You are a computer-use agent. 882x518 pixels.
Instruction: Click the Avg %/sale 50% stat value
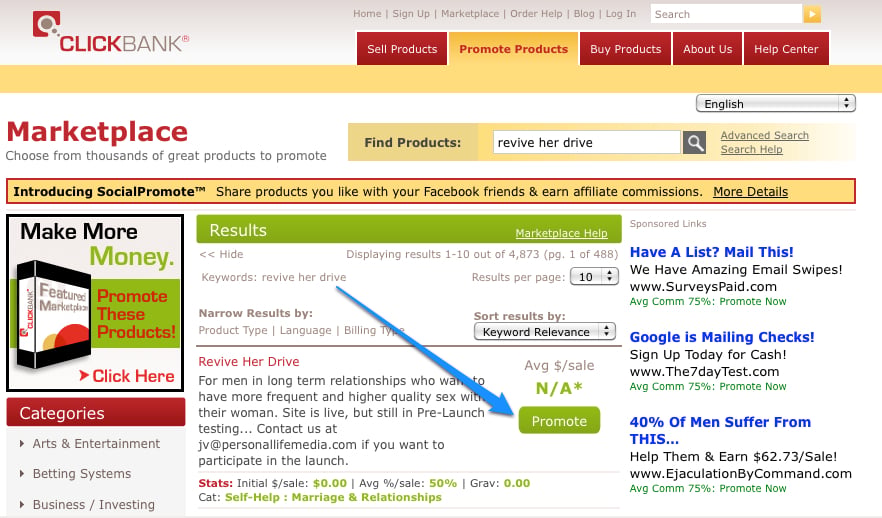(443, 483)
